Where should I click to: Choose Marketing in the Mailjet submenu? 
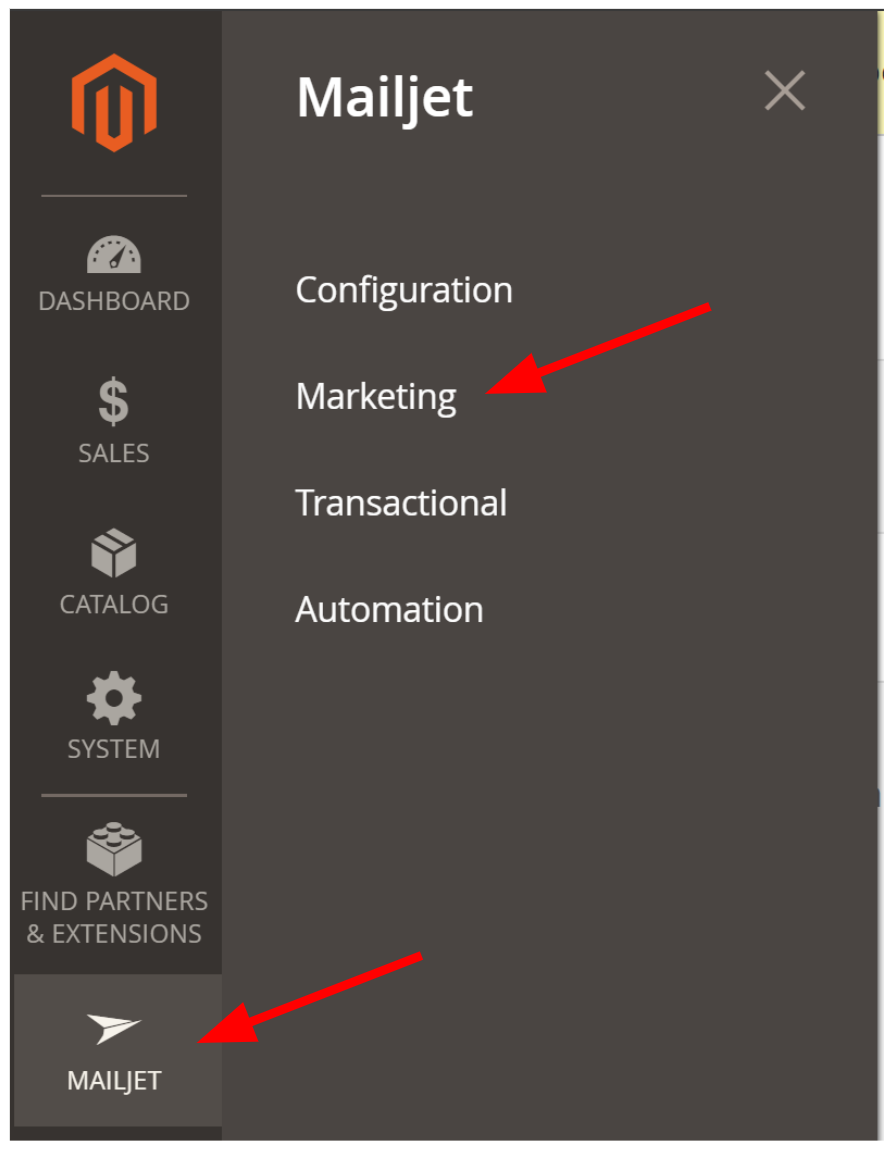pyautogui.click(x=376, y=397)
